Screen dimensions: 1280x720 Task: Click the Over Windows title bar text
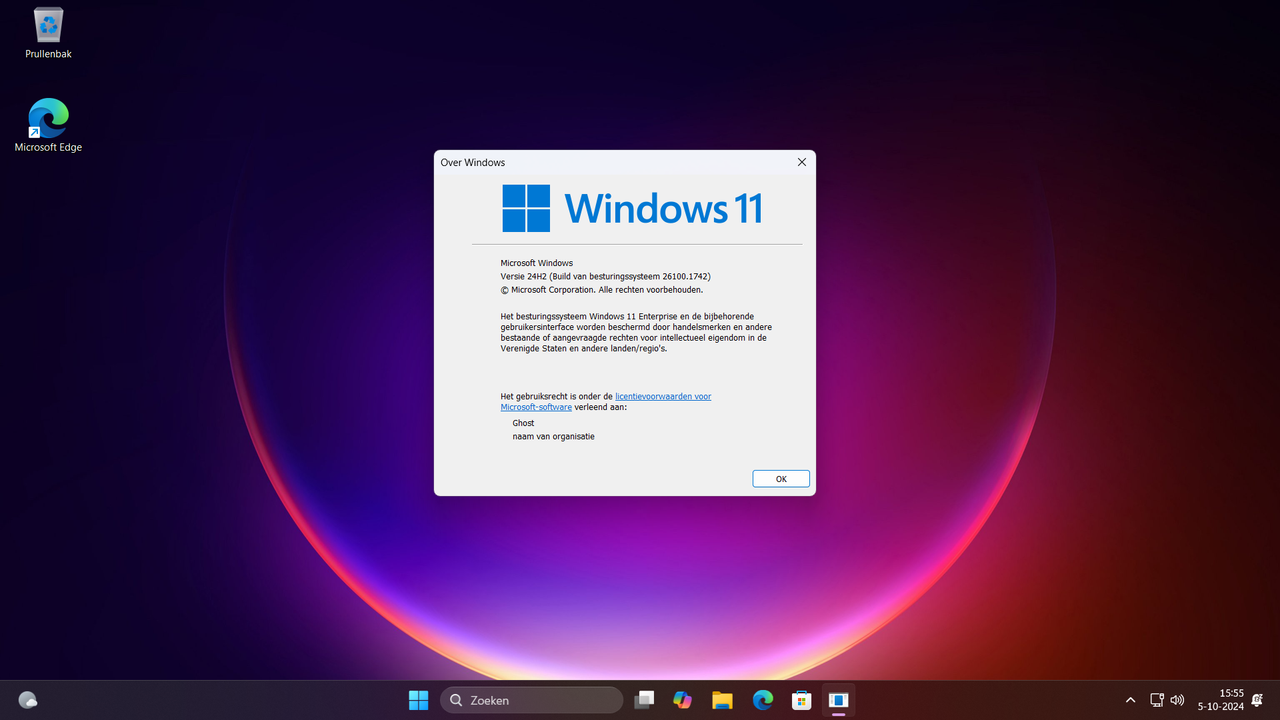pos(473,162)
